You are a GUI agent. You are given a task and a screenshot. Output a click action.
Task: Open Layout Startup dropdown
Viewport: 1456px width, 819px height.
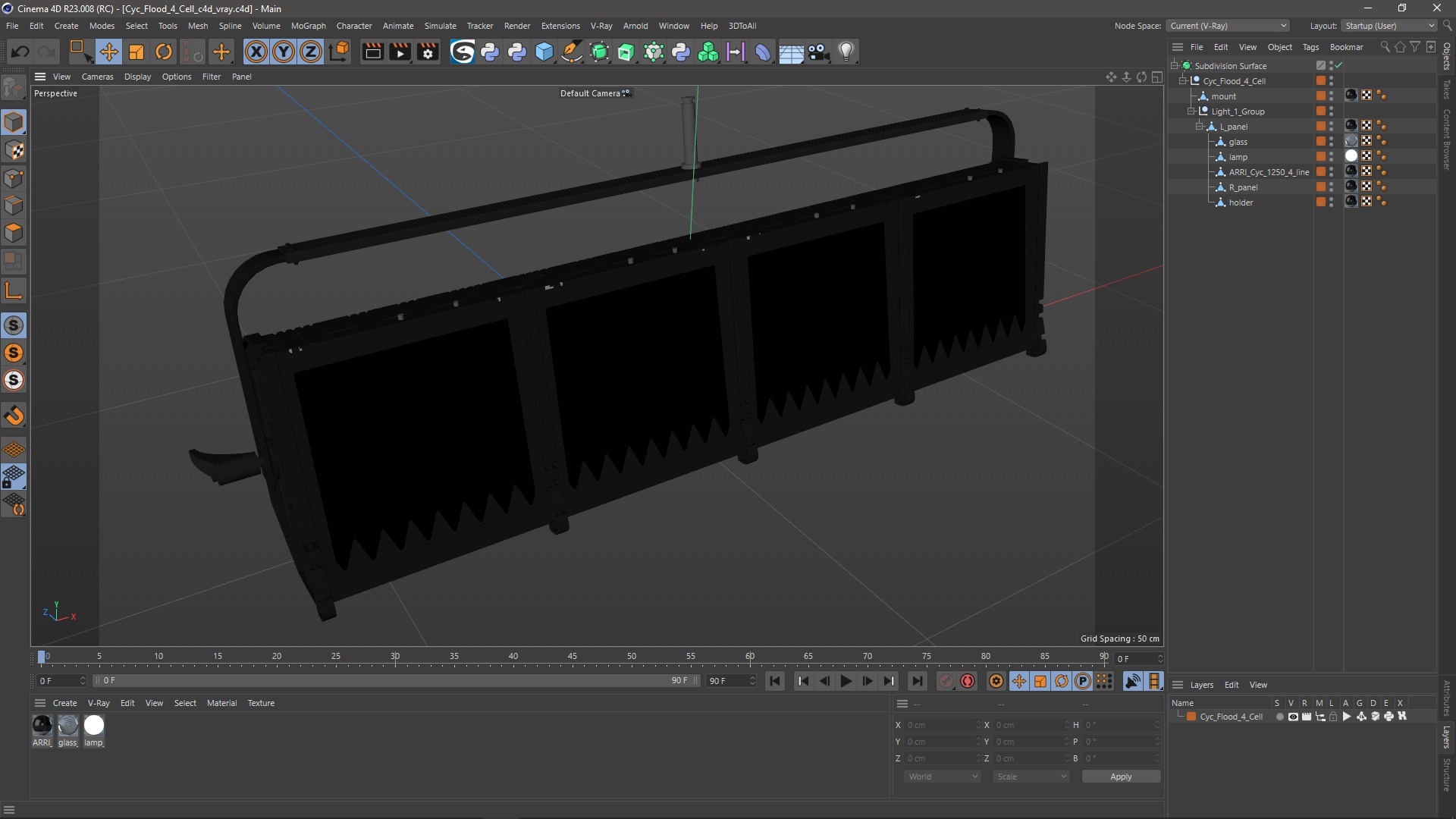(1389, 26)
